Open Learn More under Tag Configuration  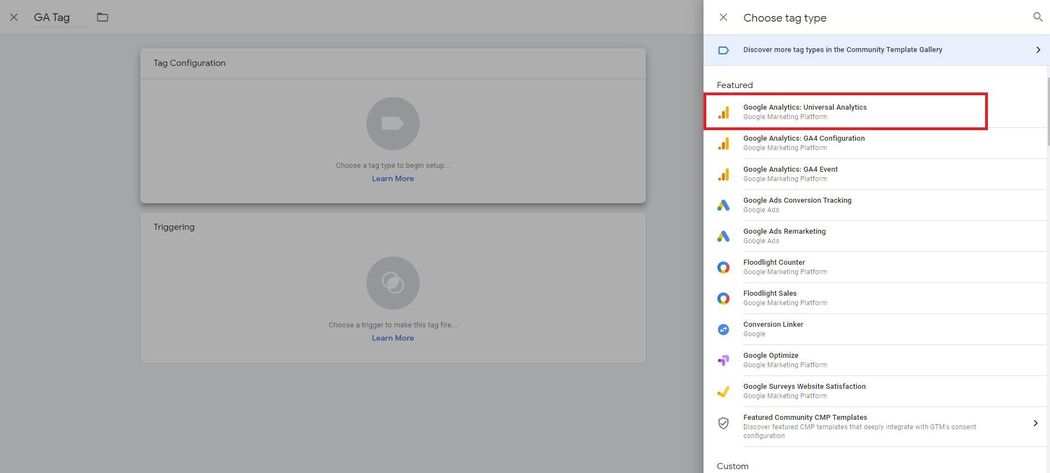(x=393, y=179)
